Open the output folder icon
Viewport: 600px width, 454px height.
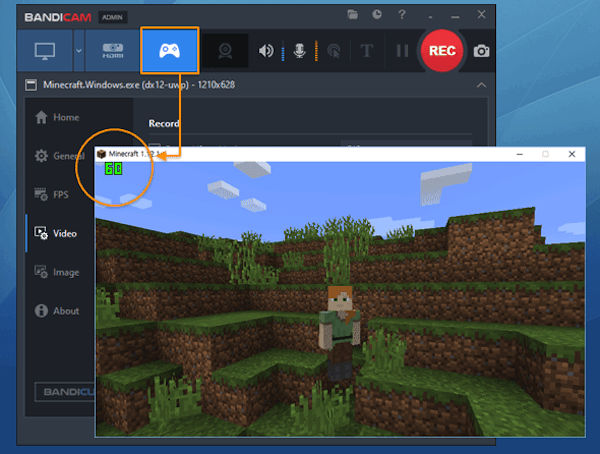(x=352, y=15)
